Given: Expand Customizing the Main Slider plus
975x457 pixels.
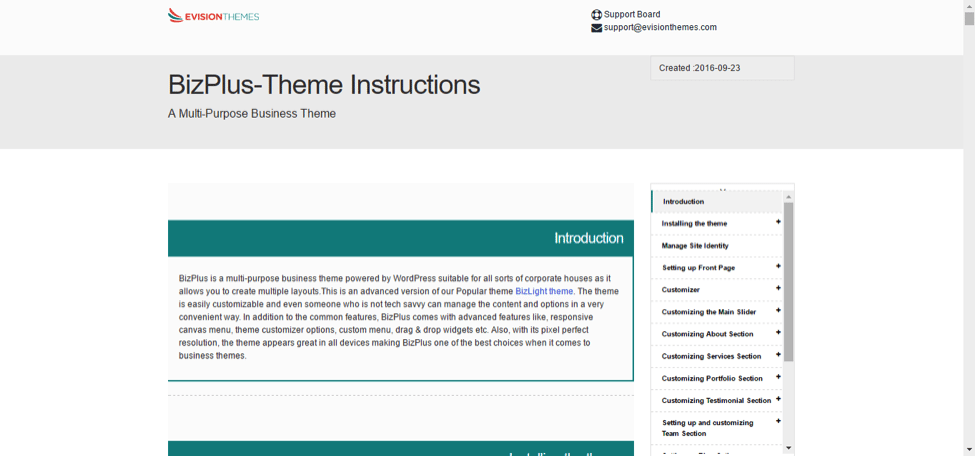Looking at the screenshot, I should click(778, 310).
